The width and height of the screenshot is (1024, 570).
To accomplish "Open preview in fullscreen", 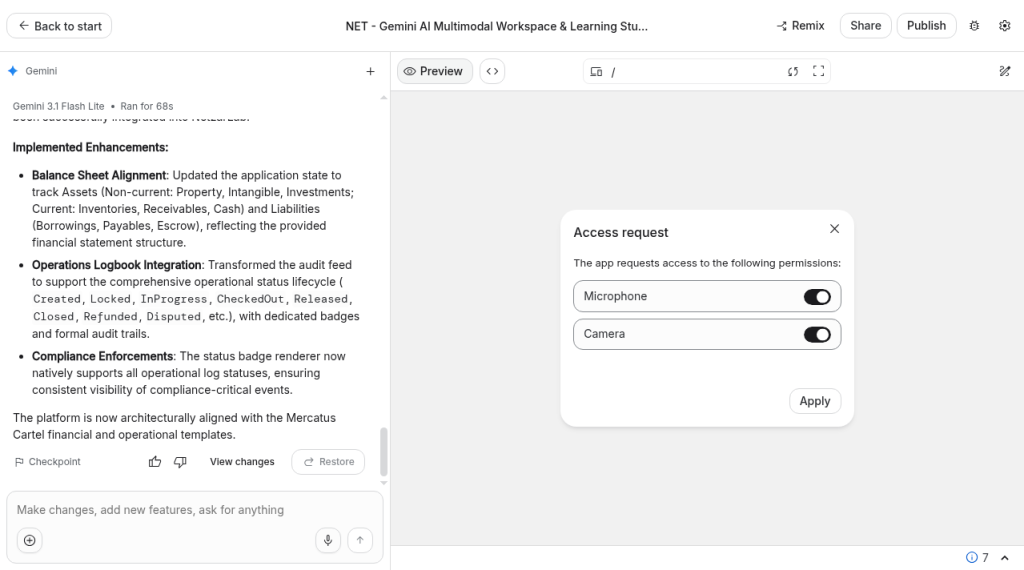I will point(818,71).
